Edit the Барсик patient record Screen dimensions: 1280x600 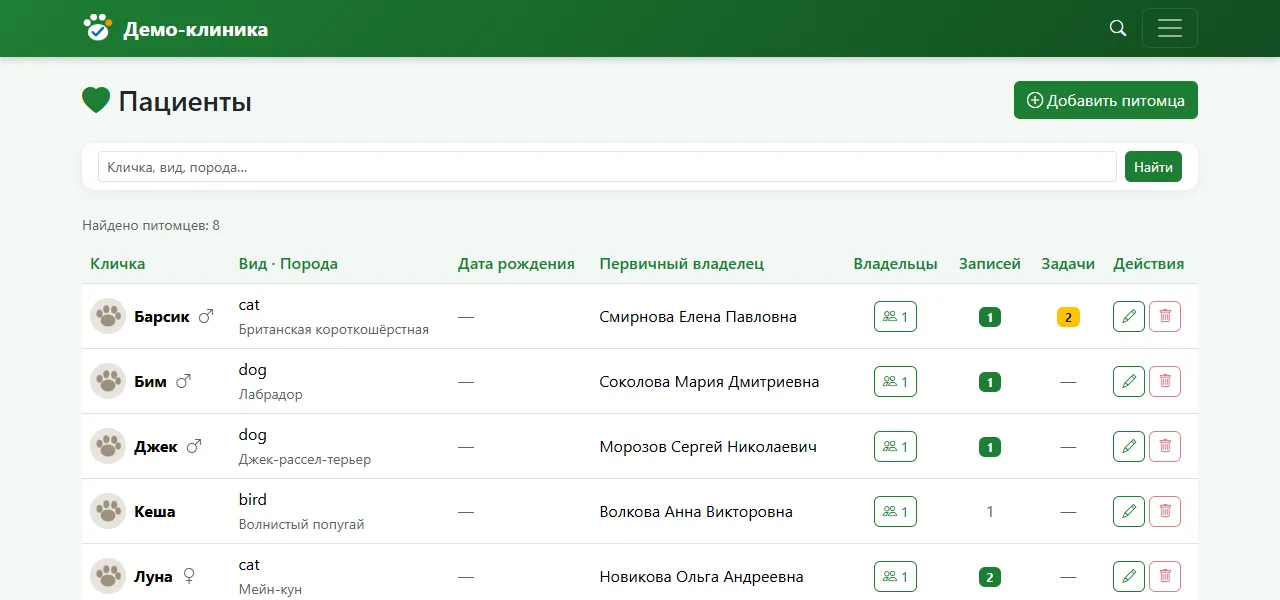point(1129,316)
